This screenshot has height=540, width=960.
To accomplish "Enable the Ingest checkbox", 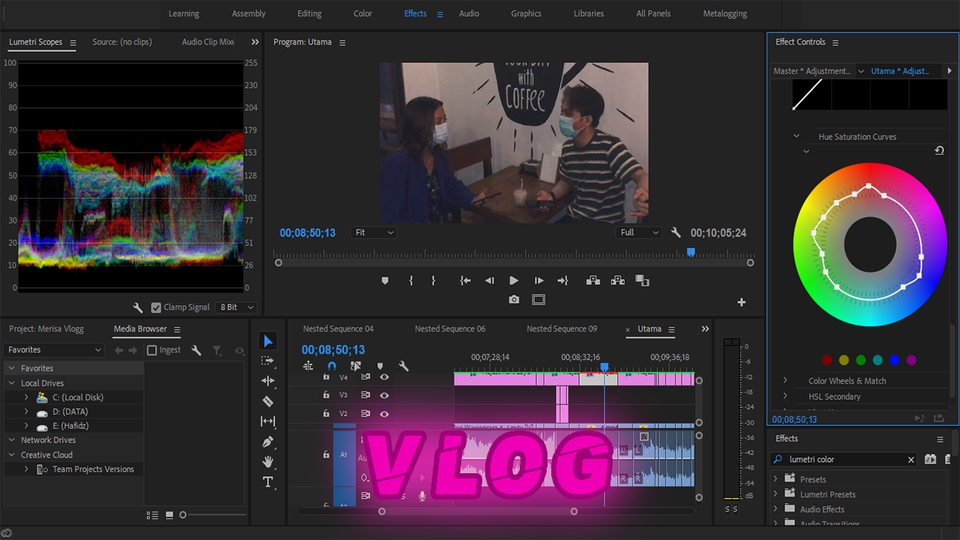I will (x=152, y=350).
